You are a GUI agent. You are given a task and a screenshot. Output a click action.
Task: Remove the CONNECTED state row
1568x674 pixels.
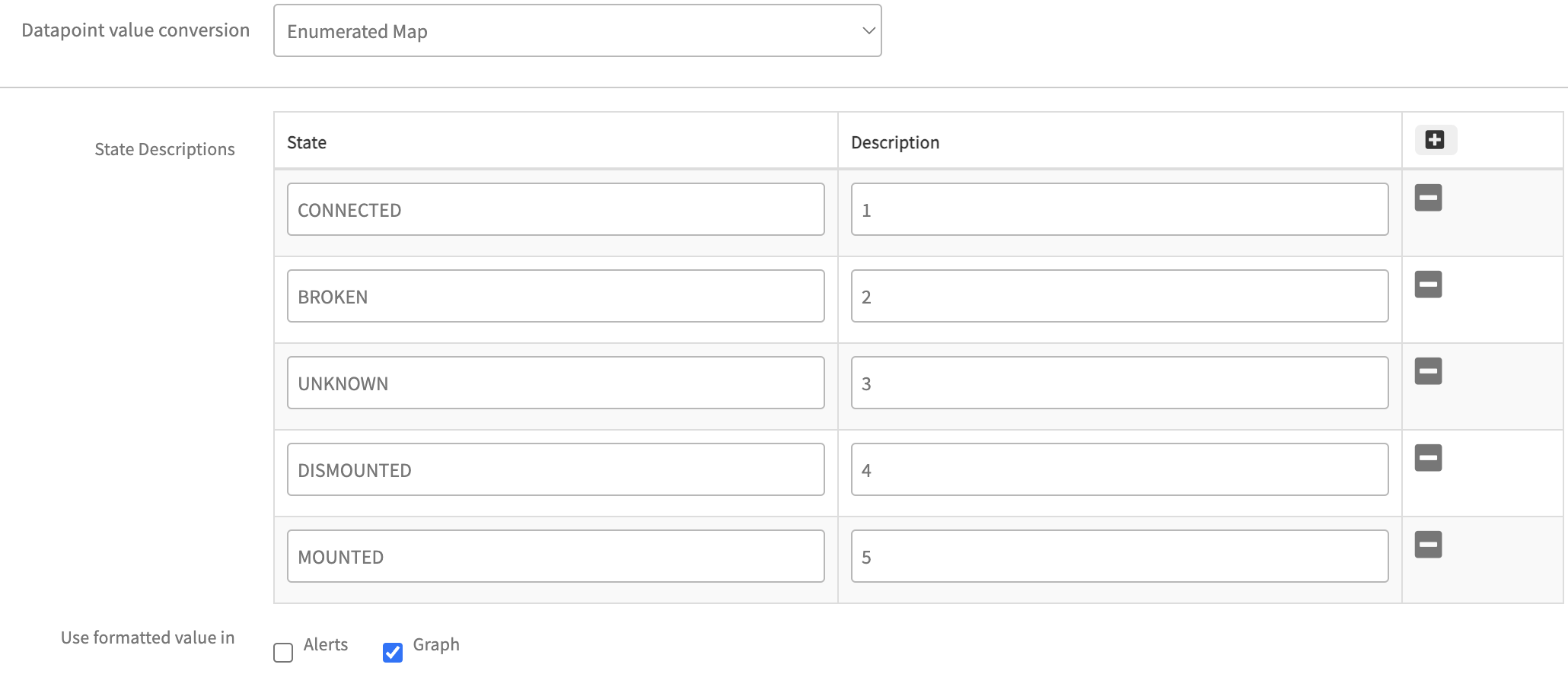pos(1428,198)
